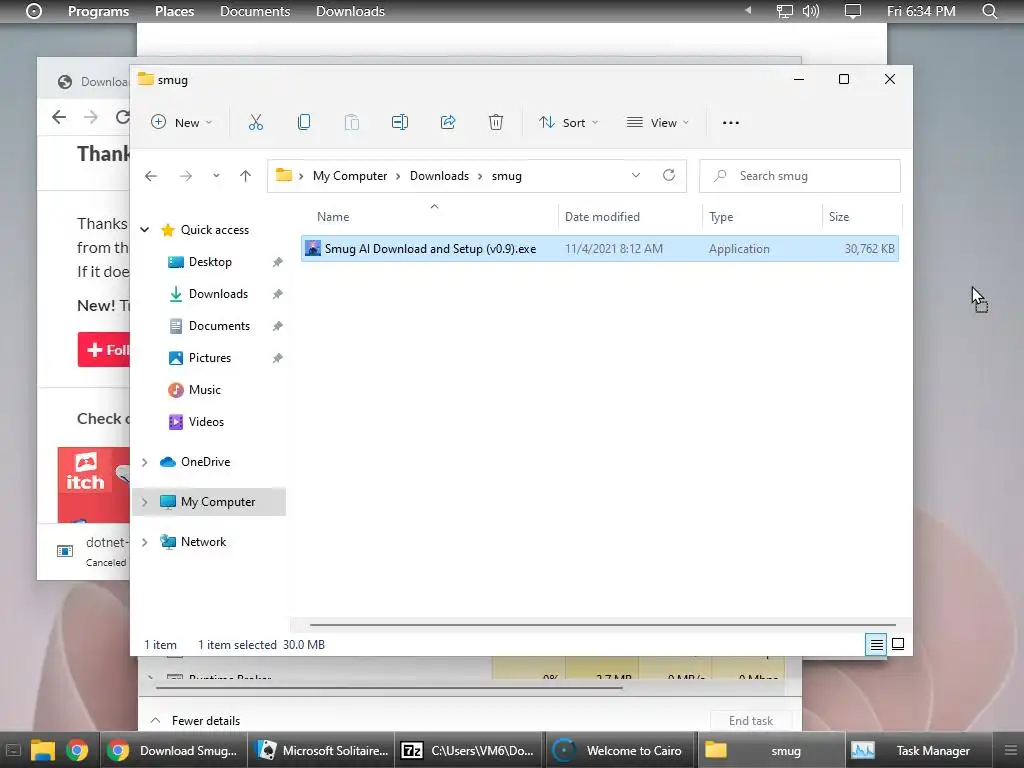Click the Rename icon in toolbar
This screenshot has height=768, width=1024.
click(x=400, y=122)
